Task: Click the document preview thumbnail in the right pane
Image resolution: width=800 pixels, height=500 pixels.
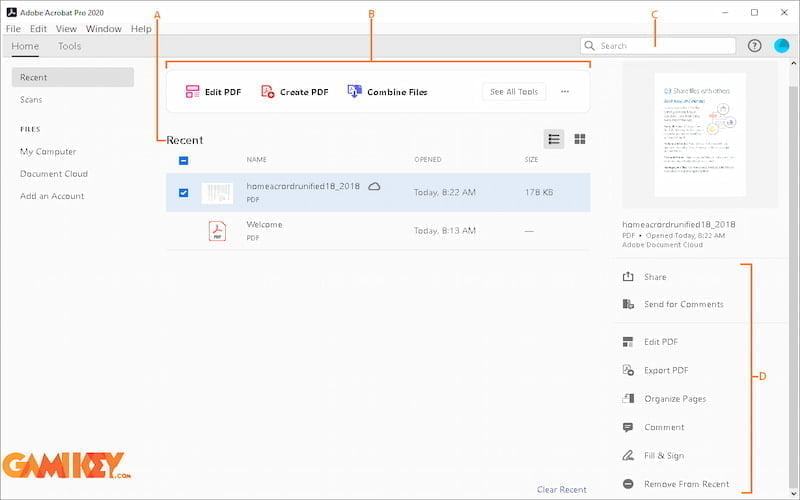Action: [700, 135]
